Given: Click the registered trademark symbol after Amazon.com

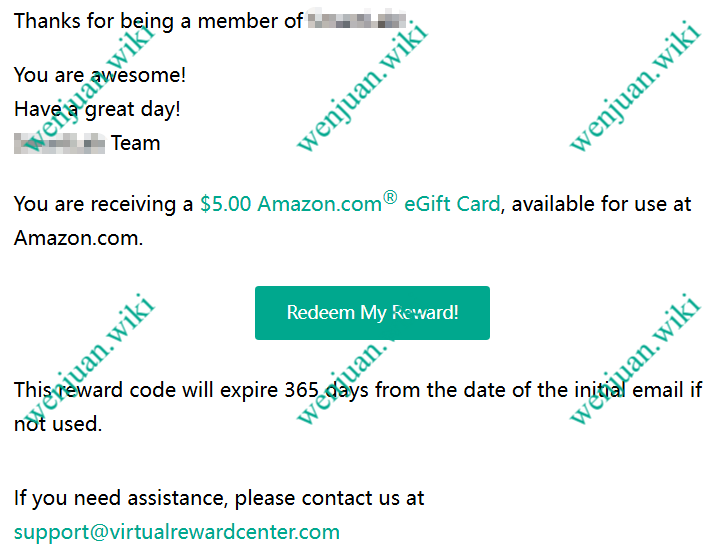Looking at the screenshot, I should click(390, 197).
